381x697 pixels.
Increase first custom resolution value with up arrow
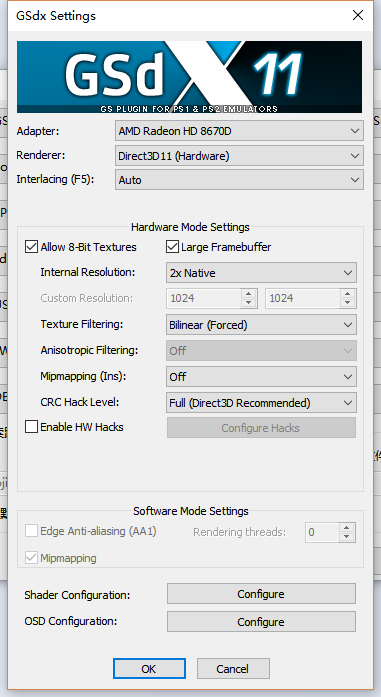pos(249,294)
